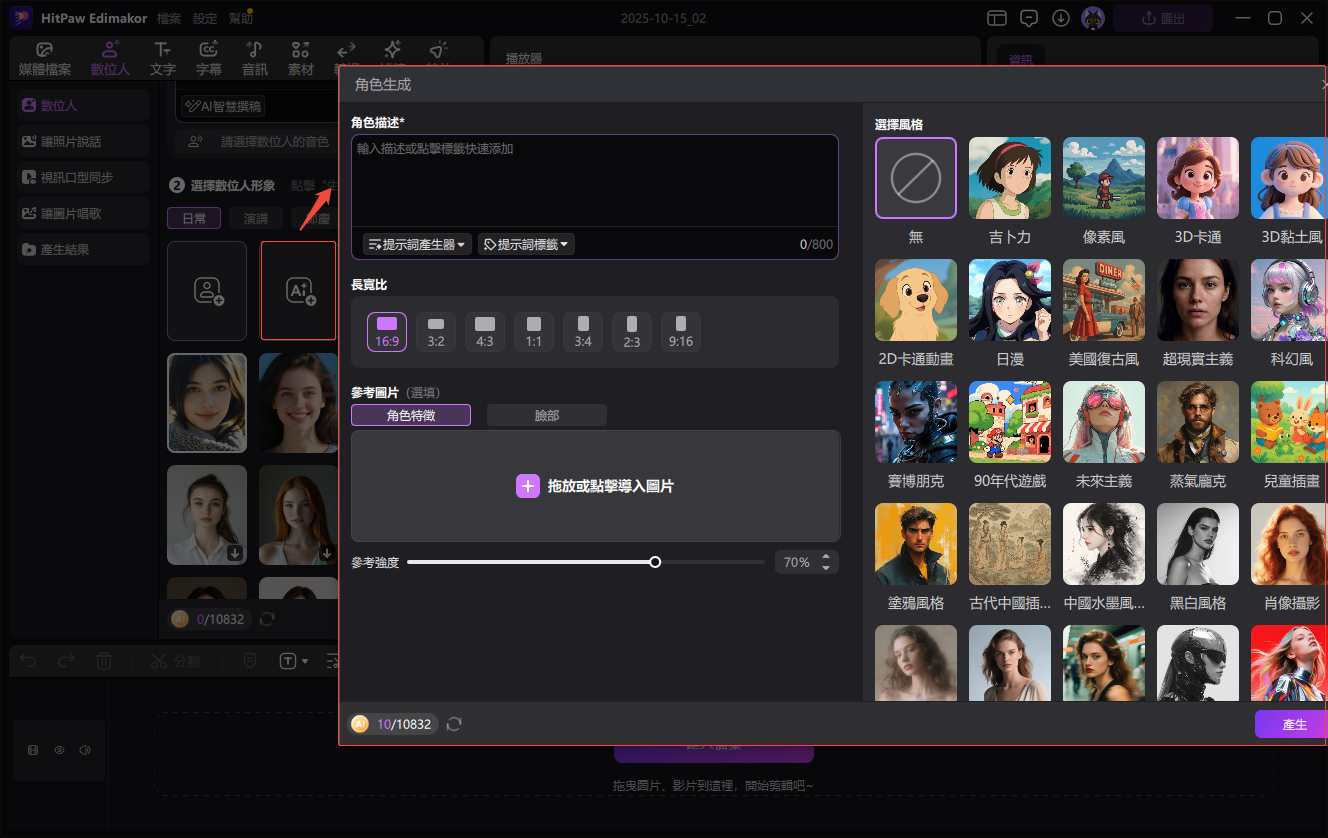Choose the 9:16 aspect ratio option
The height and width of the screenshot is (838, 1328).
[681, 331]
